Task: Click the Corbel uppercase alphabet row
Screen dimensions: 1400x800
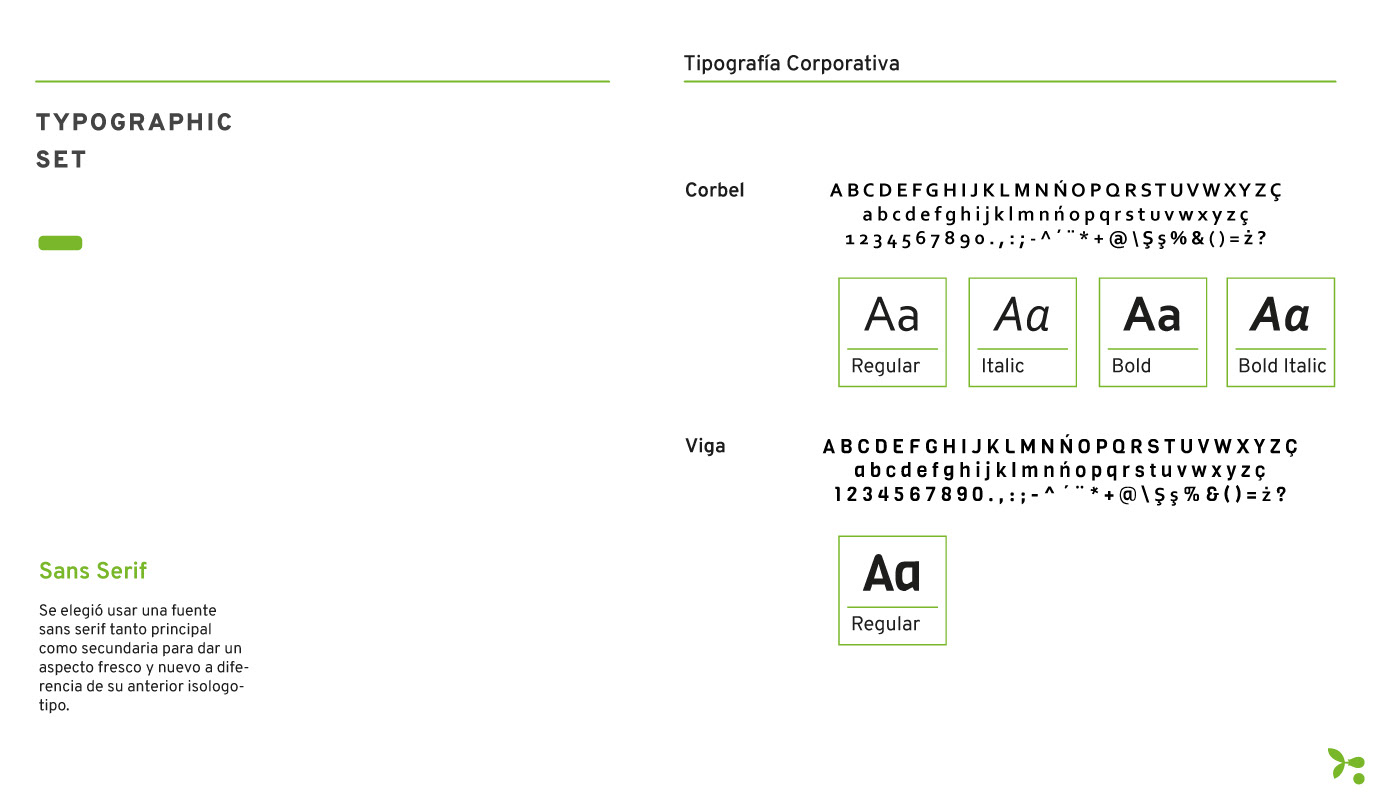Action: [x=1056, y=190]
